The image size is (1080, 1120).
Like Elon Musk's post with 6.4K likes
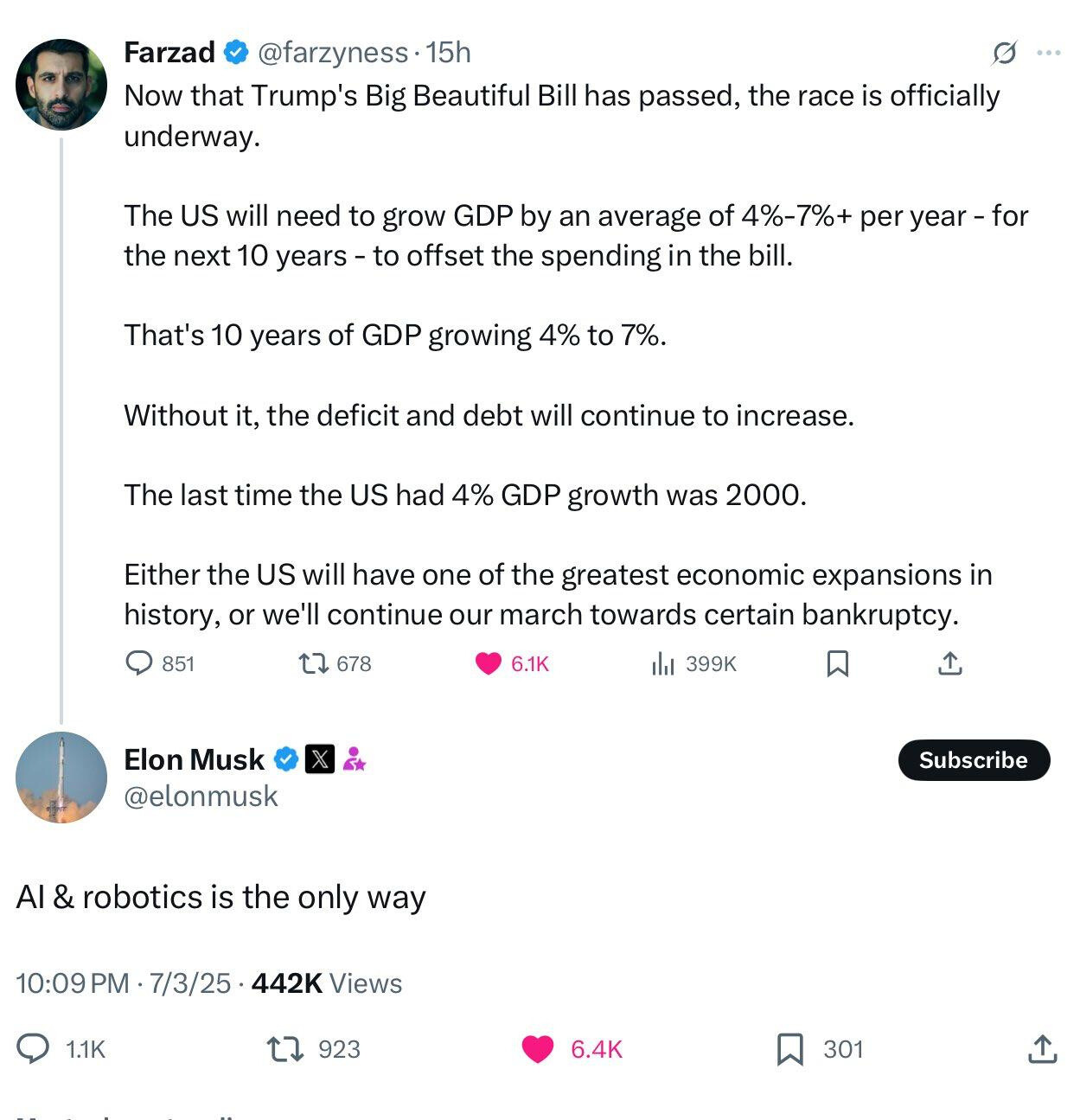coord(538,1049)
